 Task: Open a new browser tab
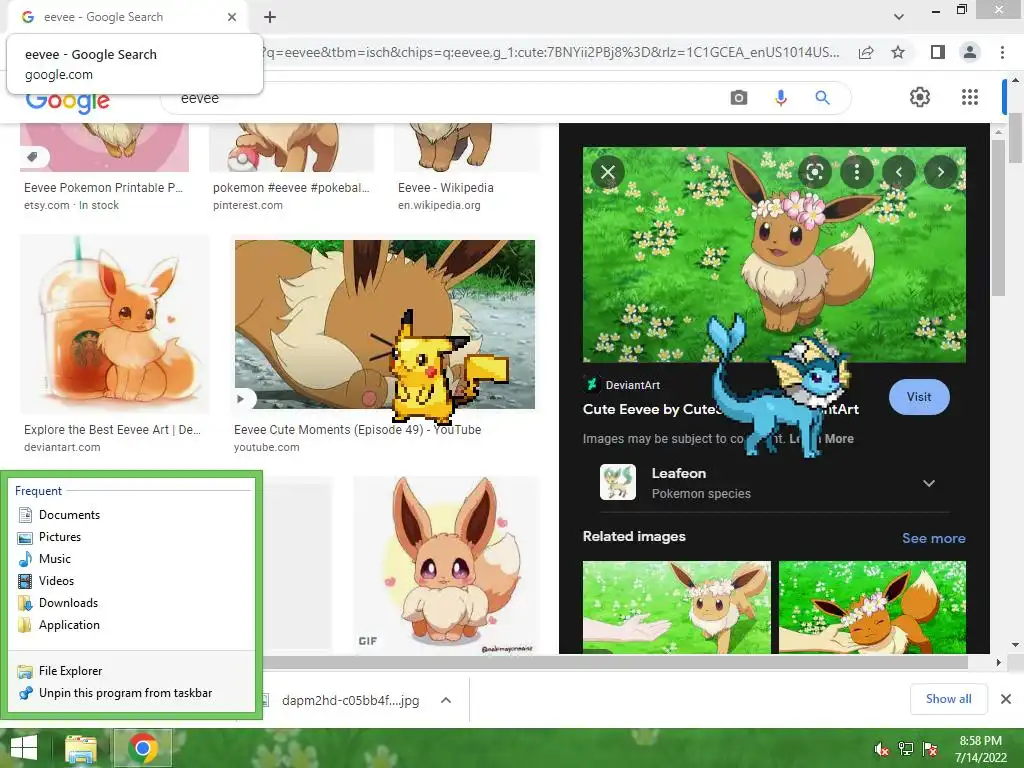tap(270, 17)
